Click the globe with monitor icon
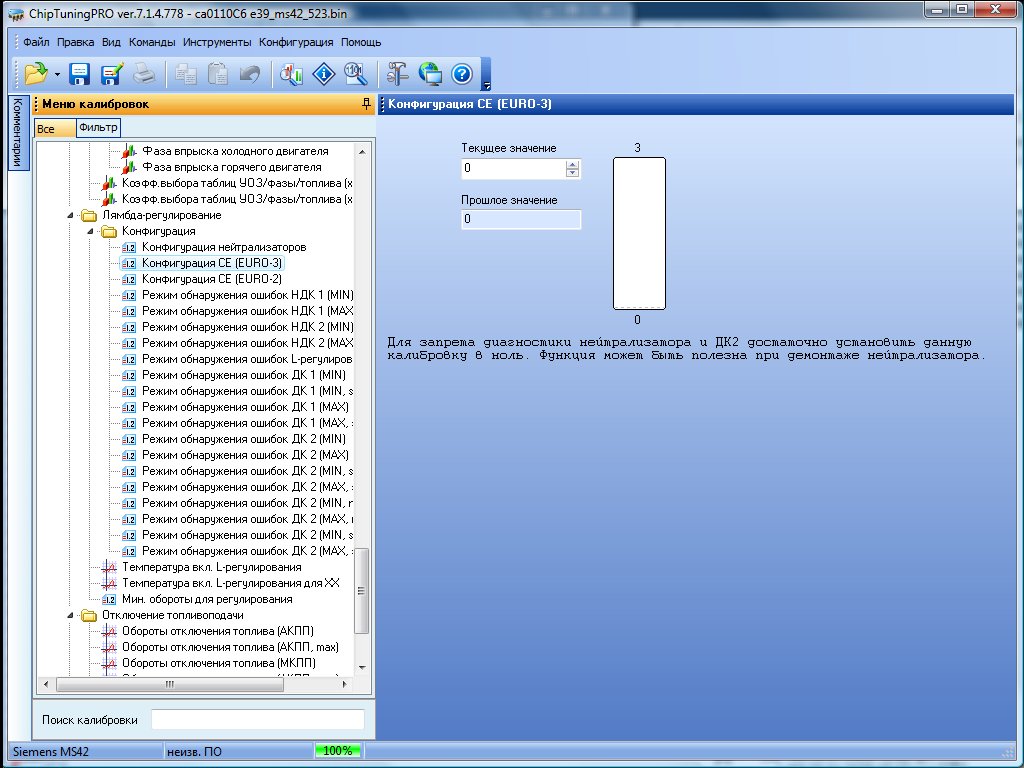This screenshot has width=1024, height=768. click(430, 73)
